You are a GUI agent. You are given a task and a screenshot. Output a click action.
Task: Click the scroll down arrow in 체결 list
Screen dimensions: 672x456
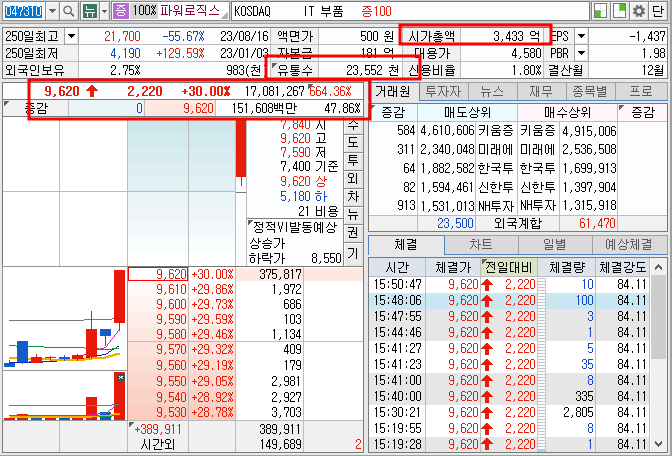(659, 444)
